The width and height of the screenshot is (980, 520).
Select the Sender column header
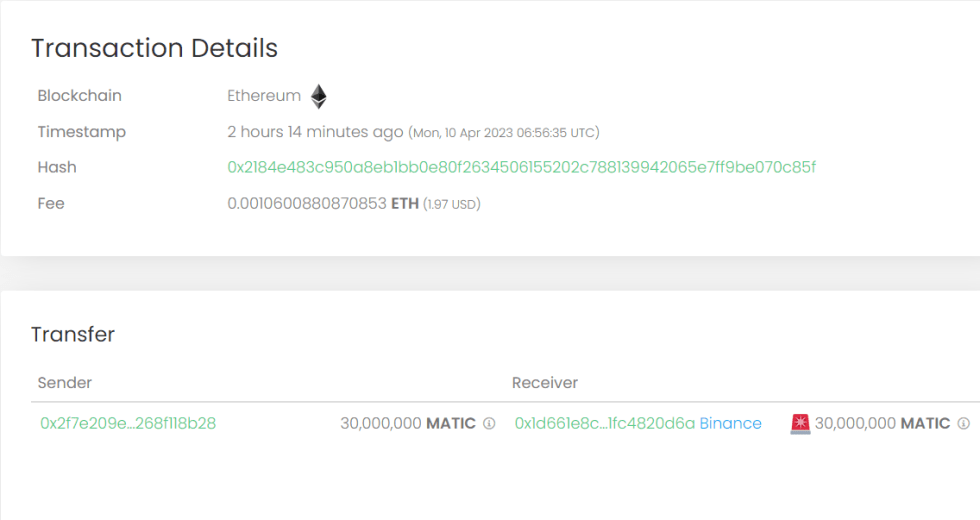pyautogui.click(x=65, y=383)
